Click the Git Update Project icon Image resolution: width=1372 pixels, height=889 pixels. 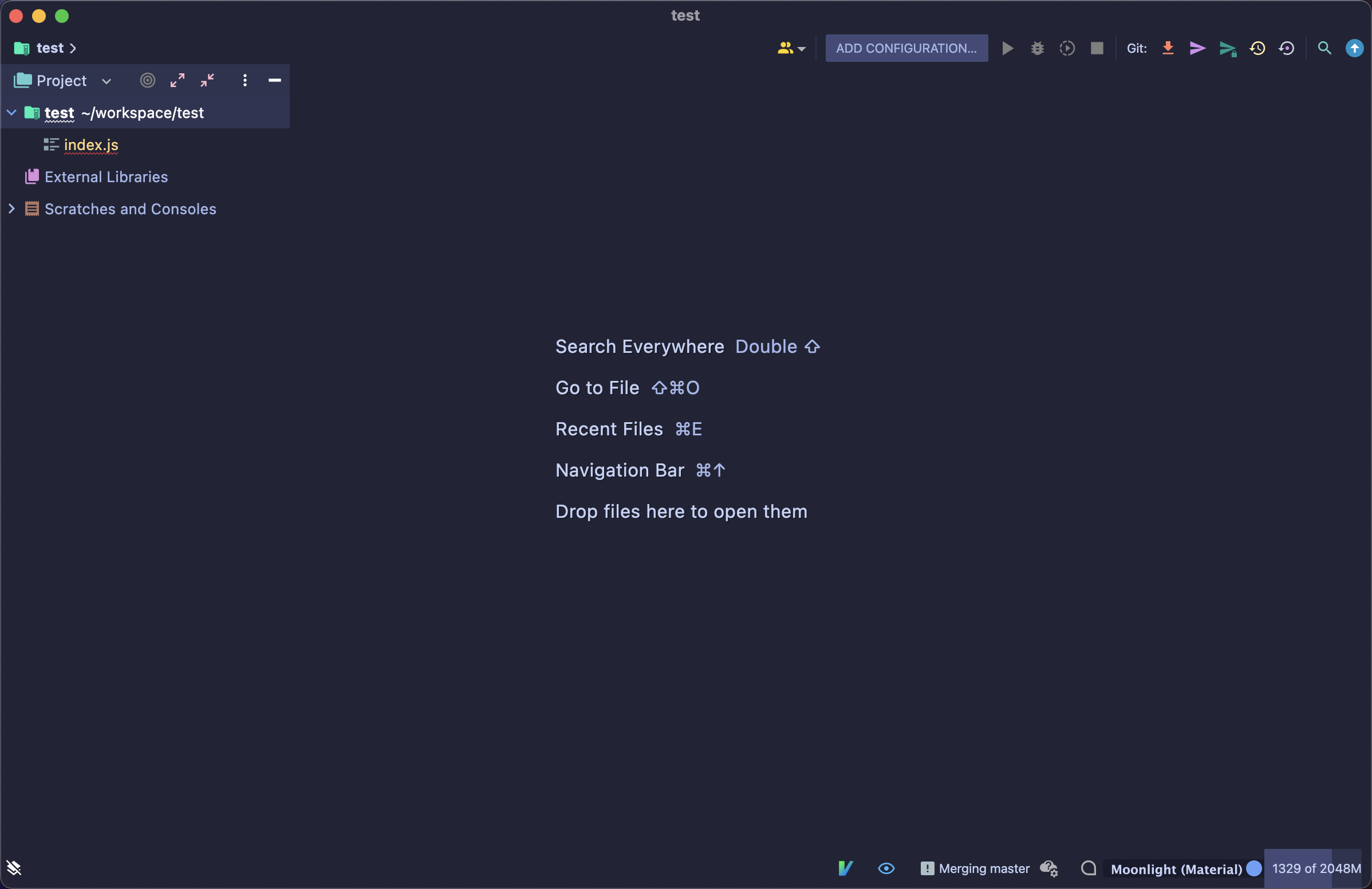[x=1168, y=48]
